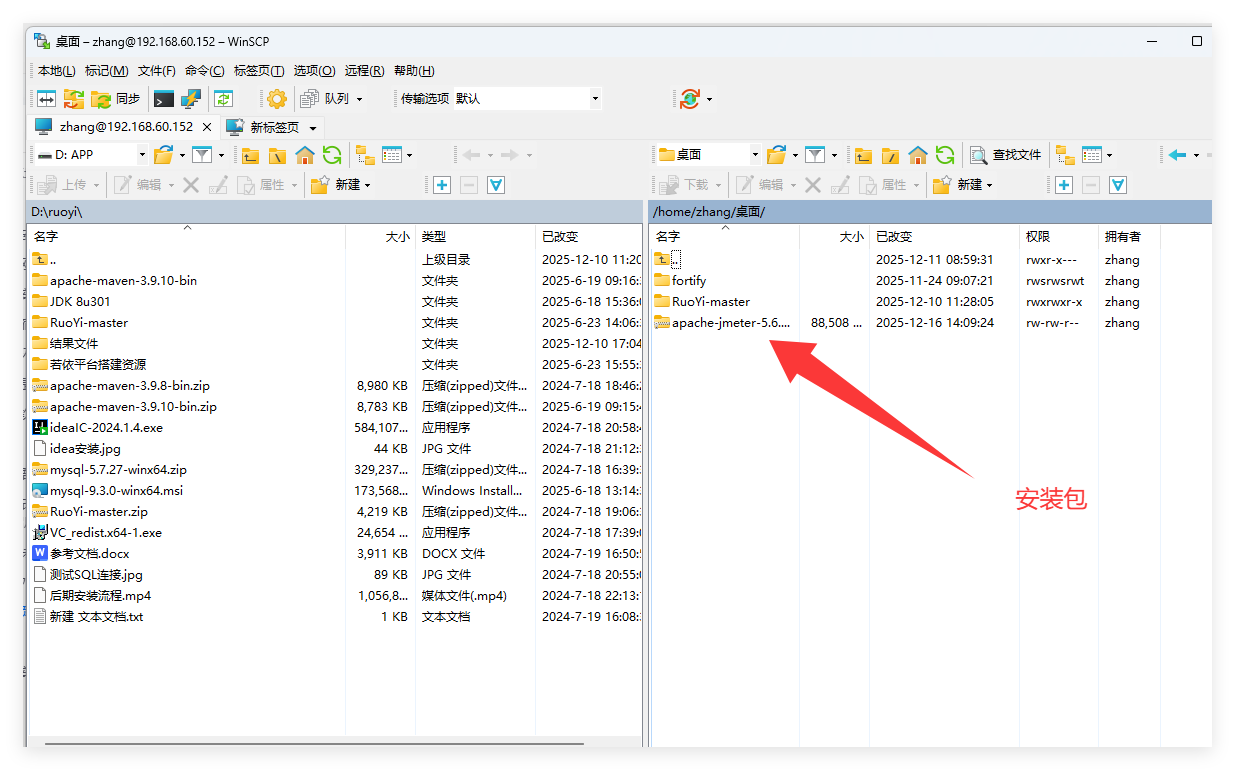Refresh the local panel
The width and height of the screenshot is (1235, 770).
pos(332,155)
